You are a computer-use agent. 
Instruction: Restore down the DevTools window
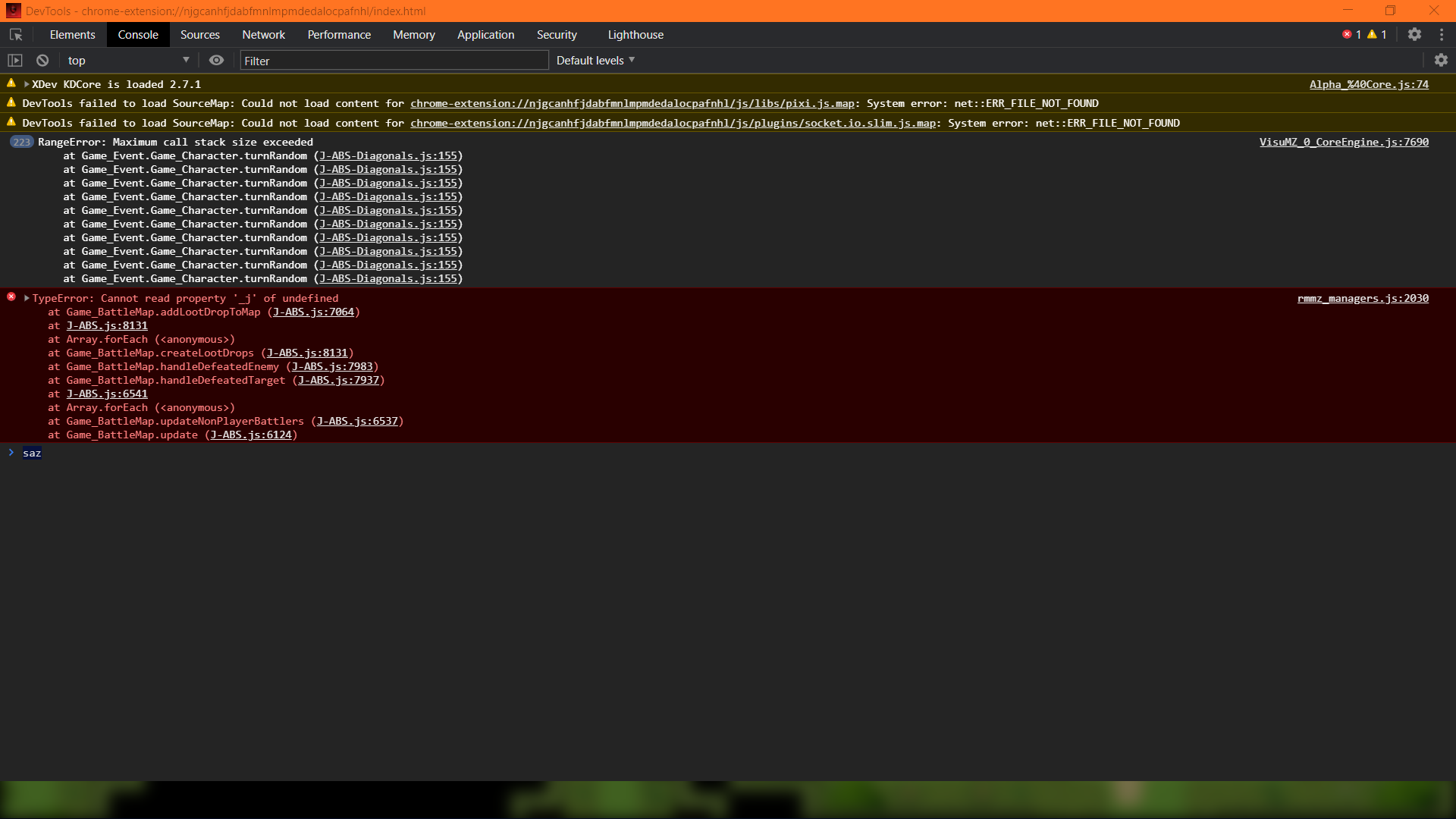point(1390,11)
